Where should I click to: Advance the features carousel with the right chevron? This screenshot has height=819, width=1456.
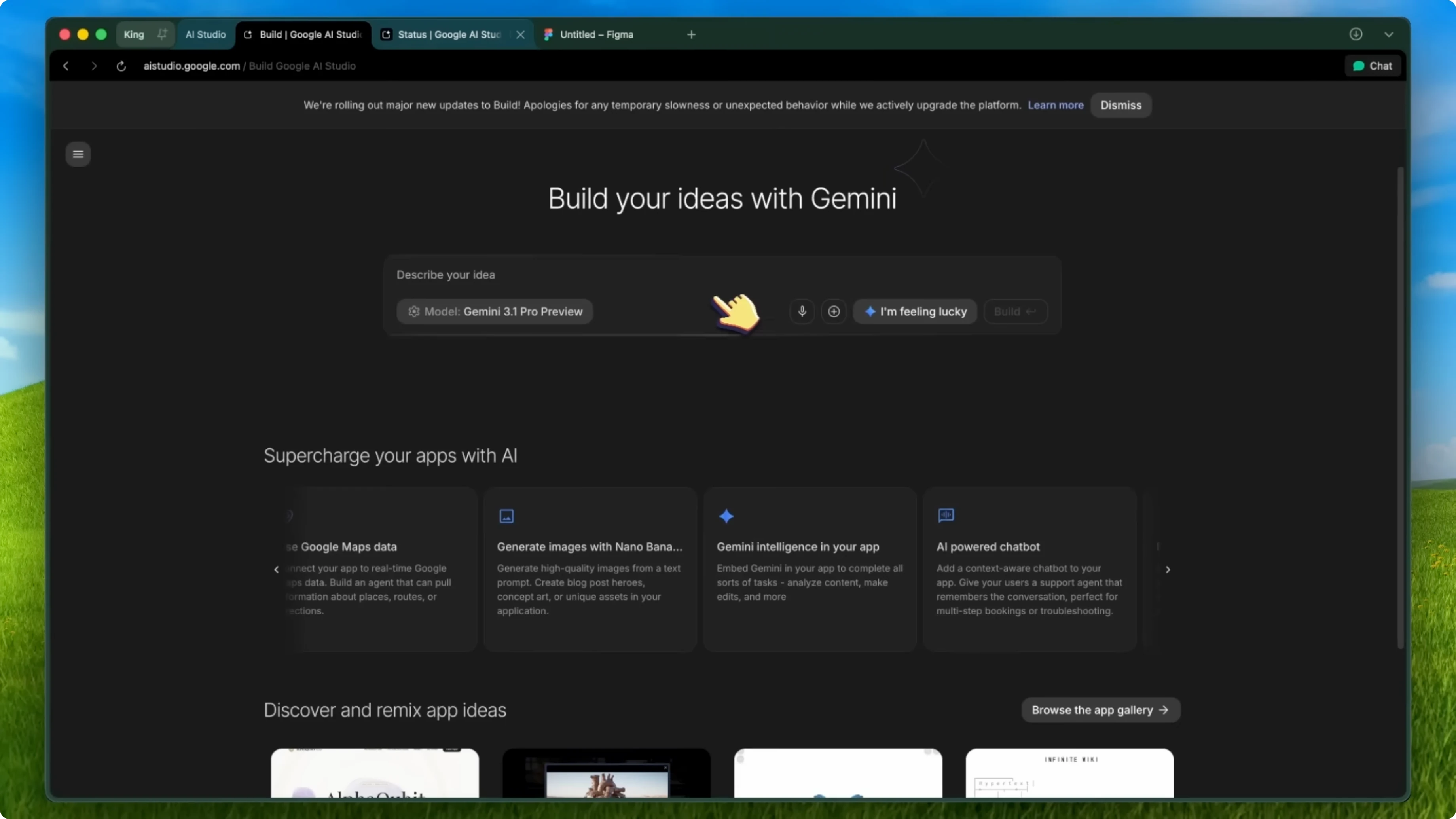[x=1168, y=570]
